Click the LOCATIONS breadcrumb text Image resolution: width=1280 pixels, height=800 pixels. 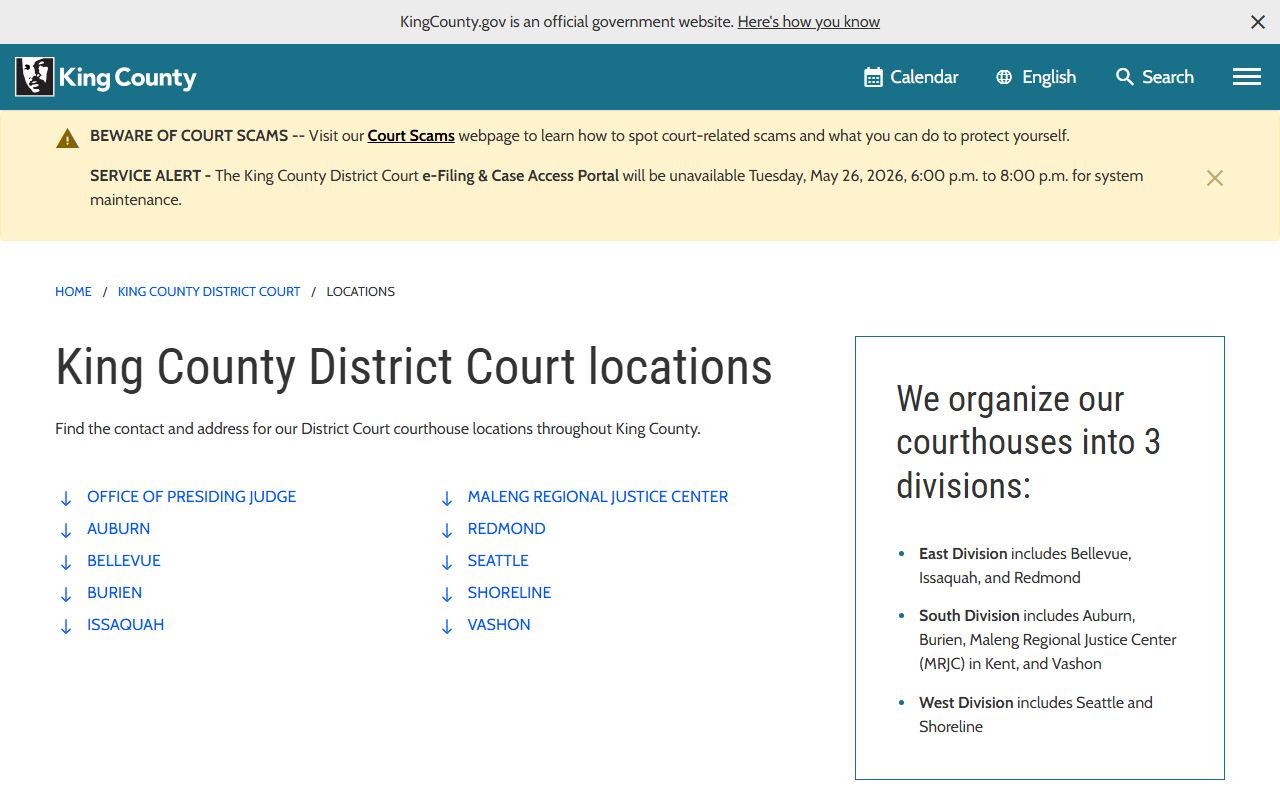tap(361, 292)
